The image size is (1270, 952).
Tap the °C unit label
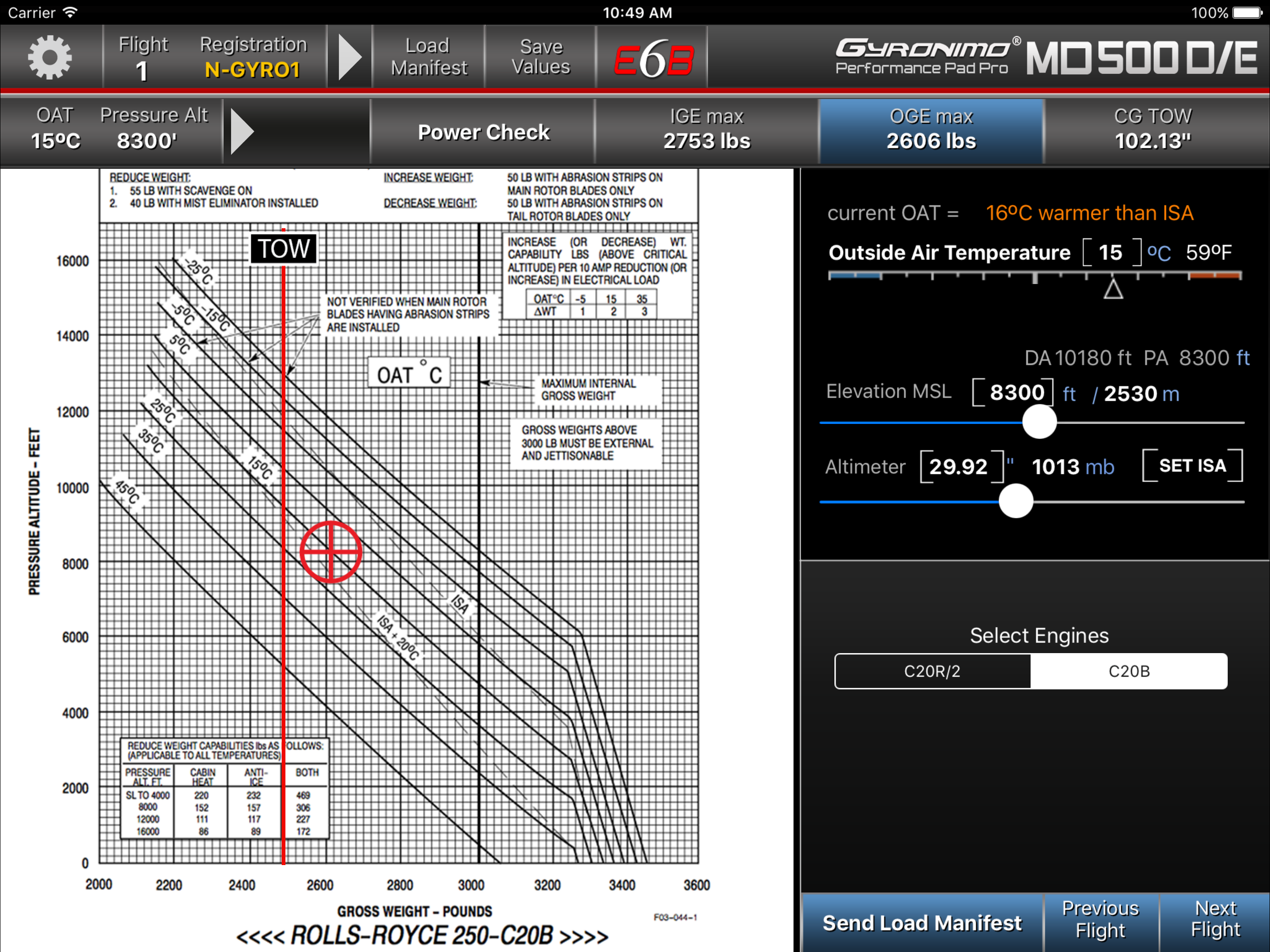click(x=1159, y=252)
